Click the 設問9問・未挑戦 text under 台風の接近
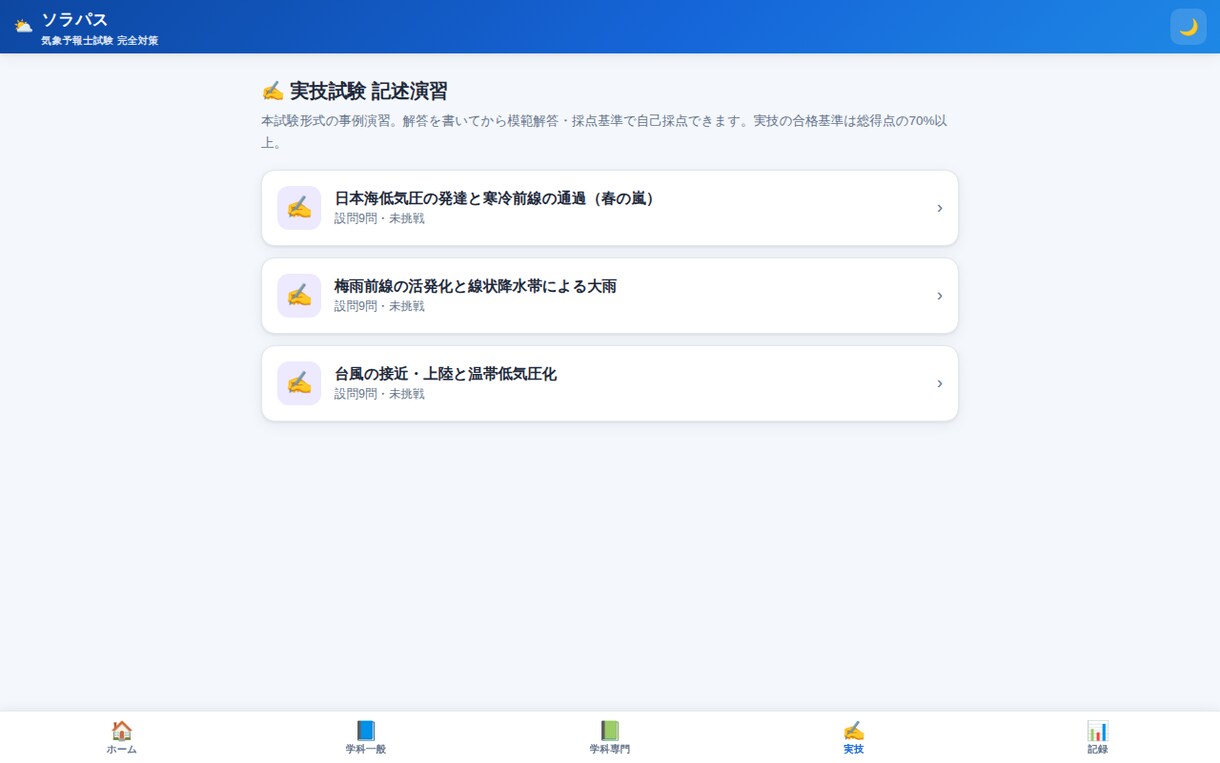 tap(379, 394)
